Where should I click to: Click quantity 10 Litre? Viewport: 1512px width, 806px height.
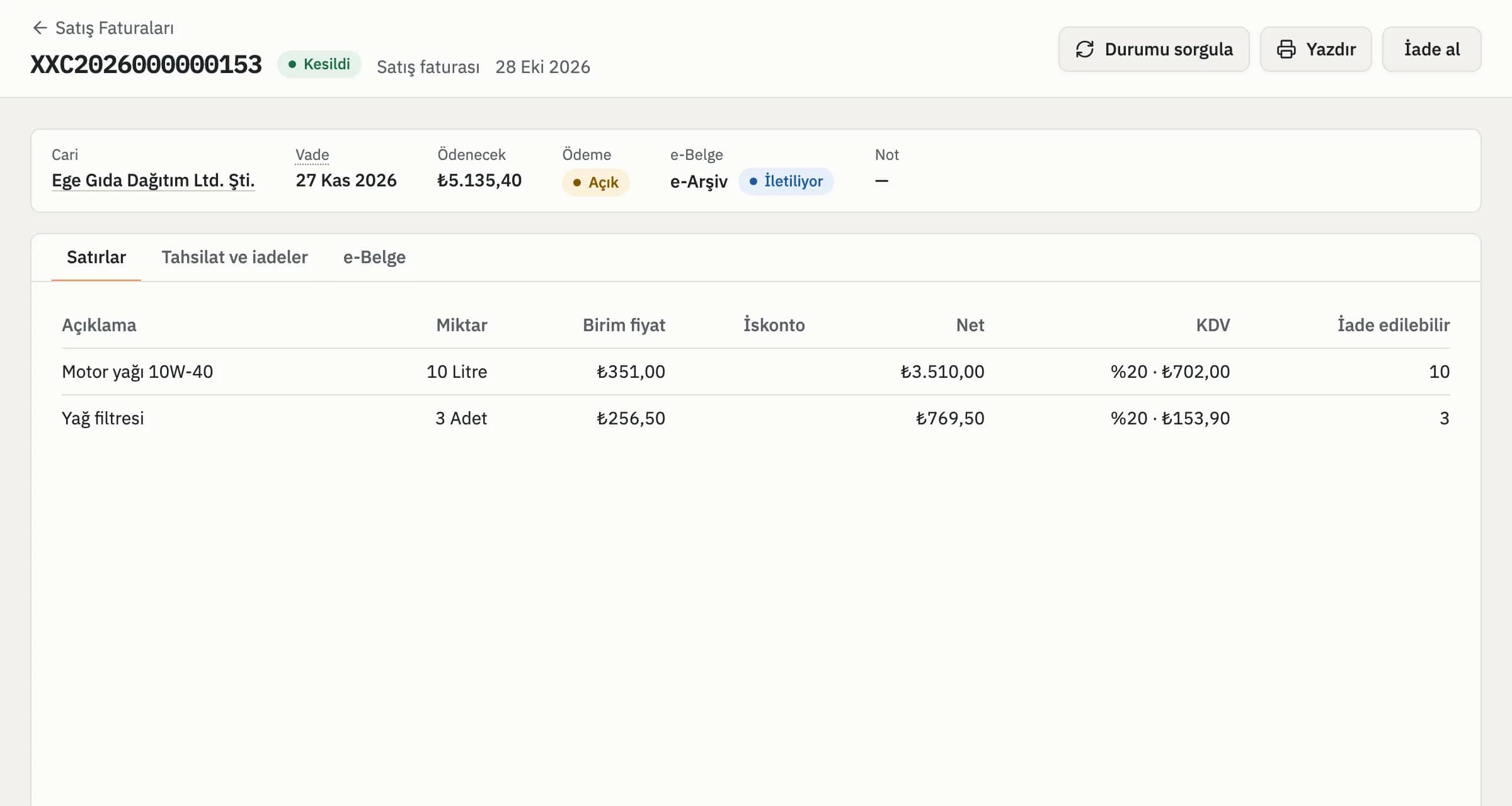click(457, 372)
